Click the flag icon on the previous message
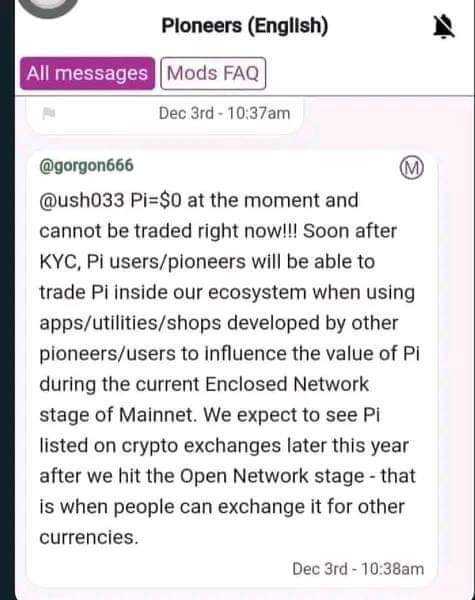 click(x=49, y=113)
